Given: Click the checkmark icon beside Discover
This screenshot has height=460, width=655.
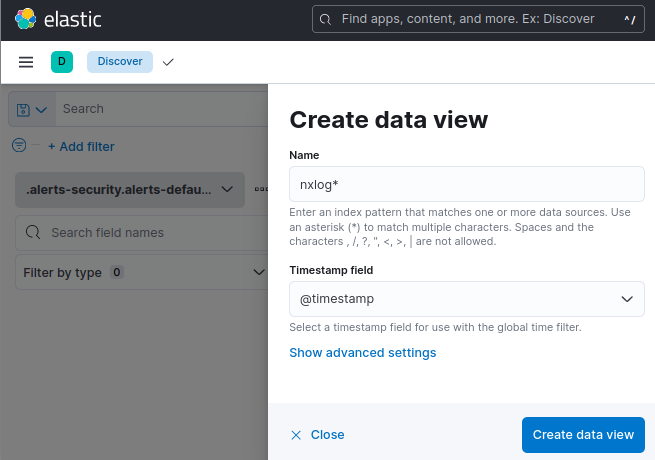Looking at the screenshot, I should point(168,62).
